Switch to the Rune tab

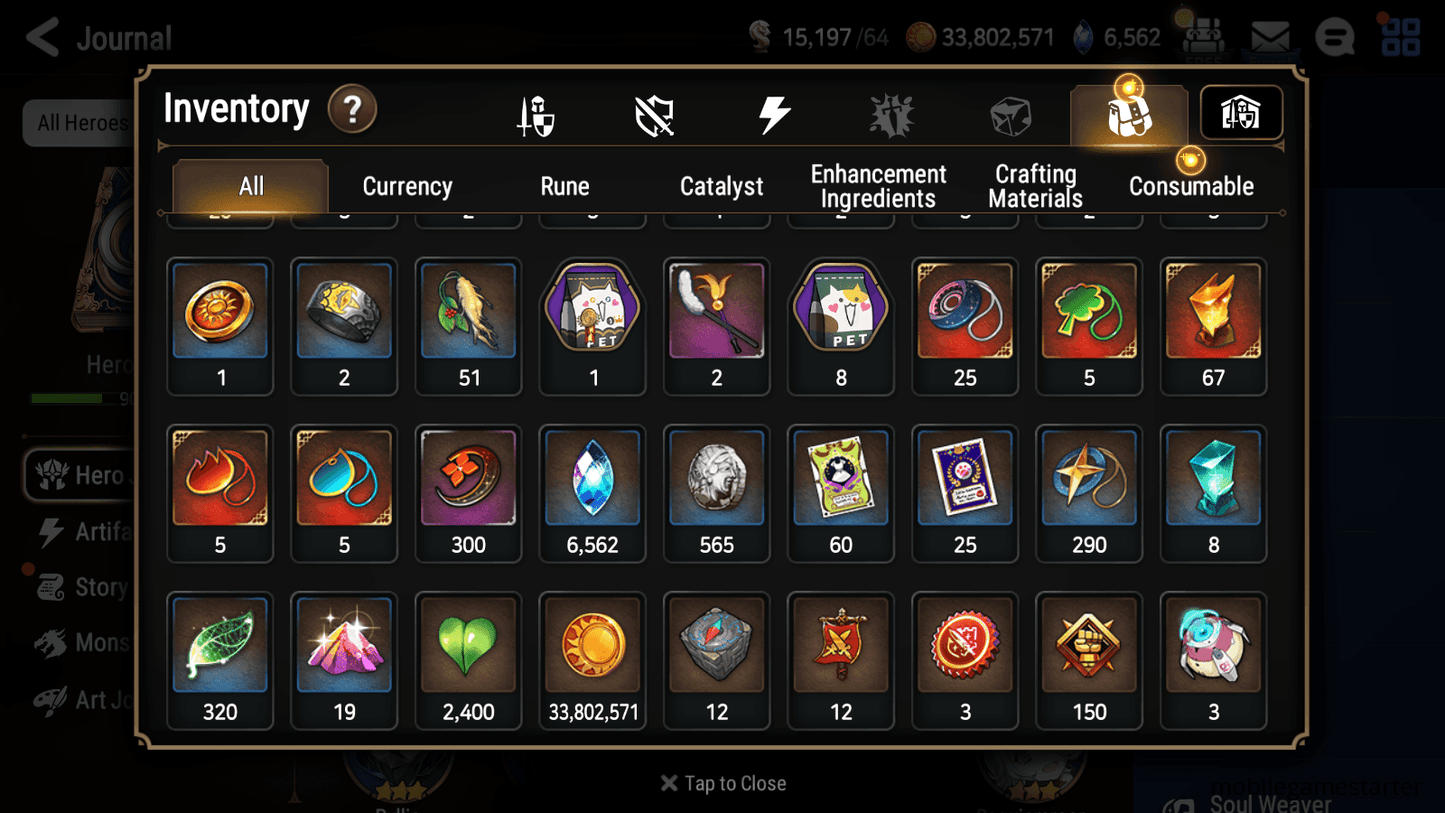(x=565, y=186)
